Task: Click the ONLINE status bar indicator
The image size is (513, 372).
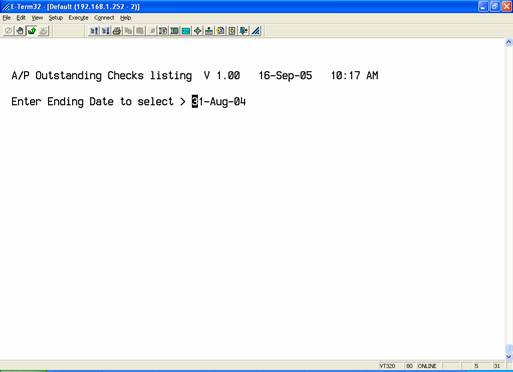Action: (x=427, y=366)
